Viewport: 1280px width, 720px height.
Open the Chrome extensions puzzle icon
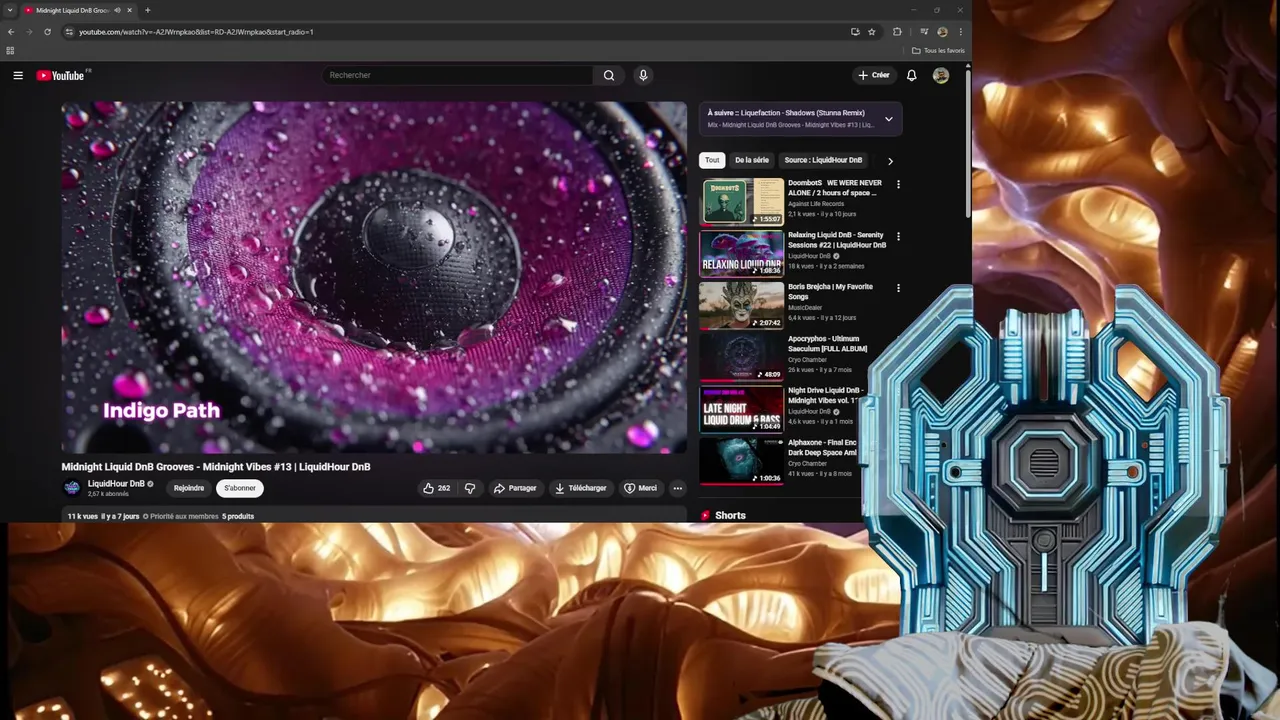click(x=897, y=32)
